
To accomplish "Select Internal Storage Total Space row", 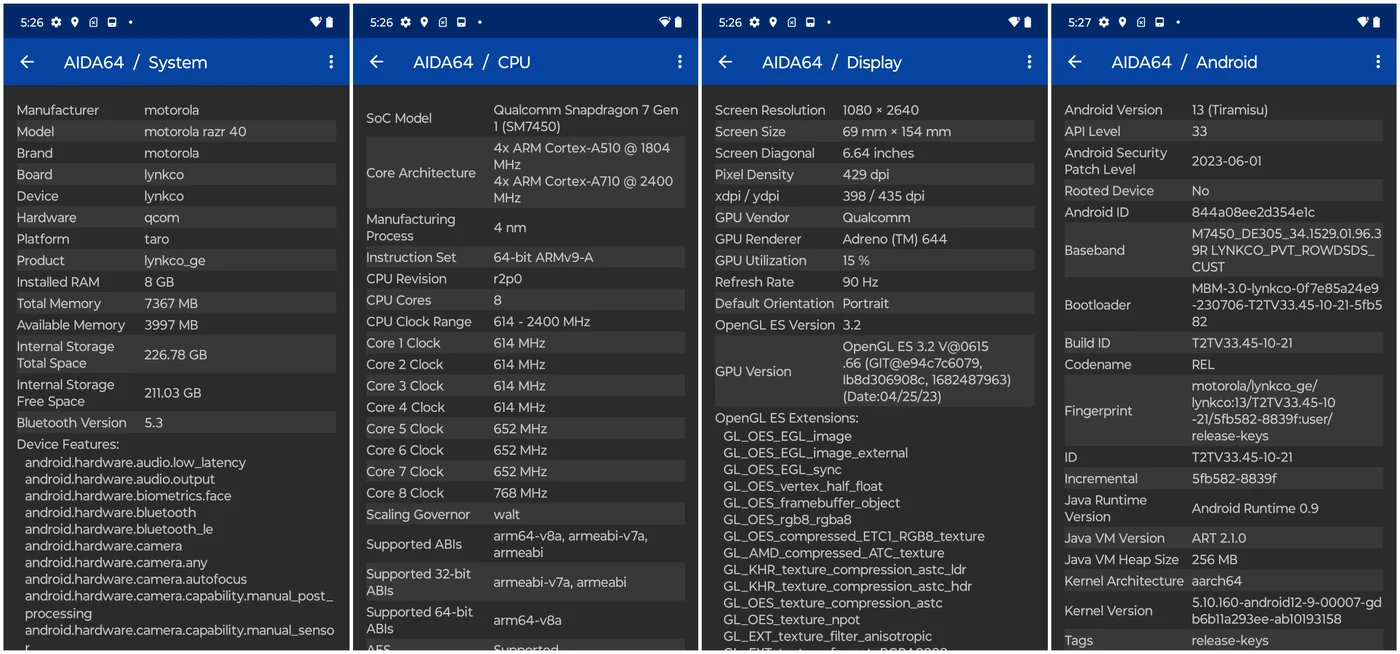I will coord(175,355).
